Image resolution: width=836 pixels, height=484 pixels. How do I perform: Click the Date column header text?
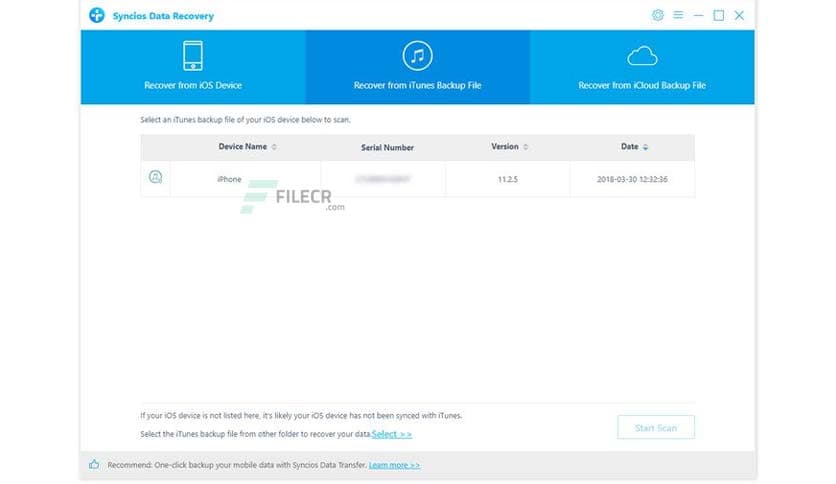point(630,147)
